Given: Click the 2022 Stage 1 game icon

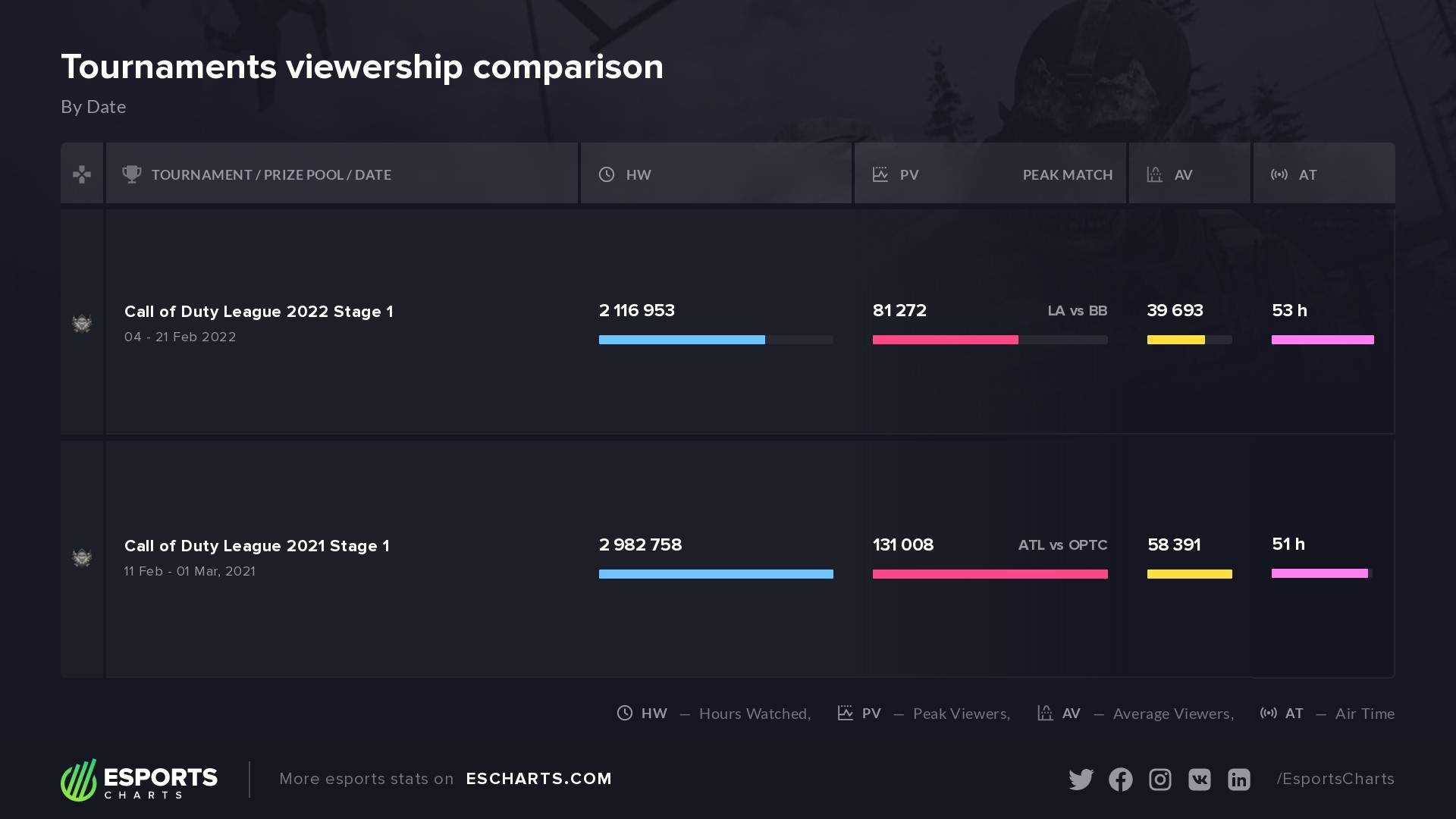Looking at the screenshot, I should (x=82, y=324).
